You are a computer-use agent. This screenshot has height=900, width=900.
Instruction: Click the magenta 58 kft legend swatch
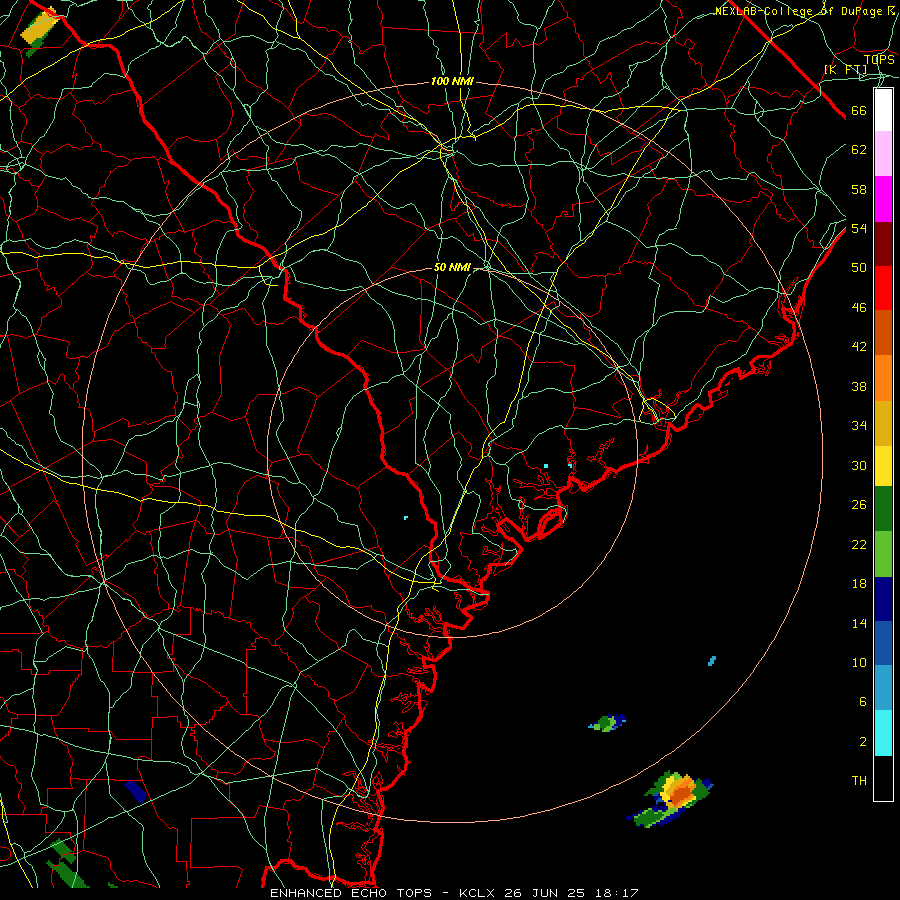point(883,199)
